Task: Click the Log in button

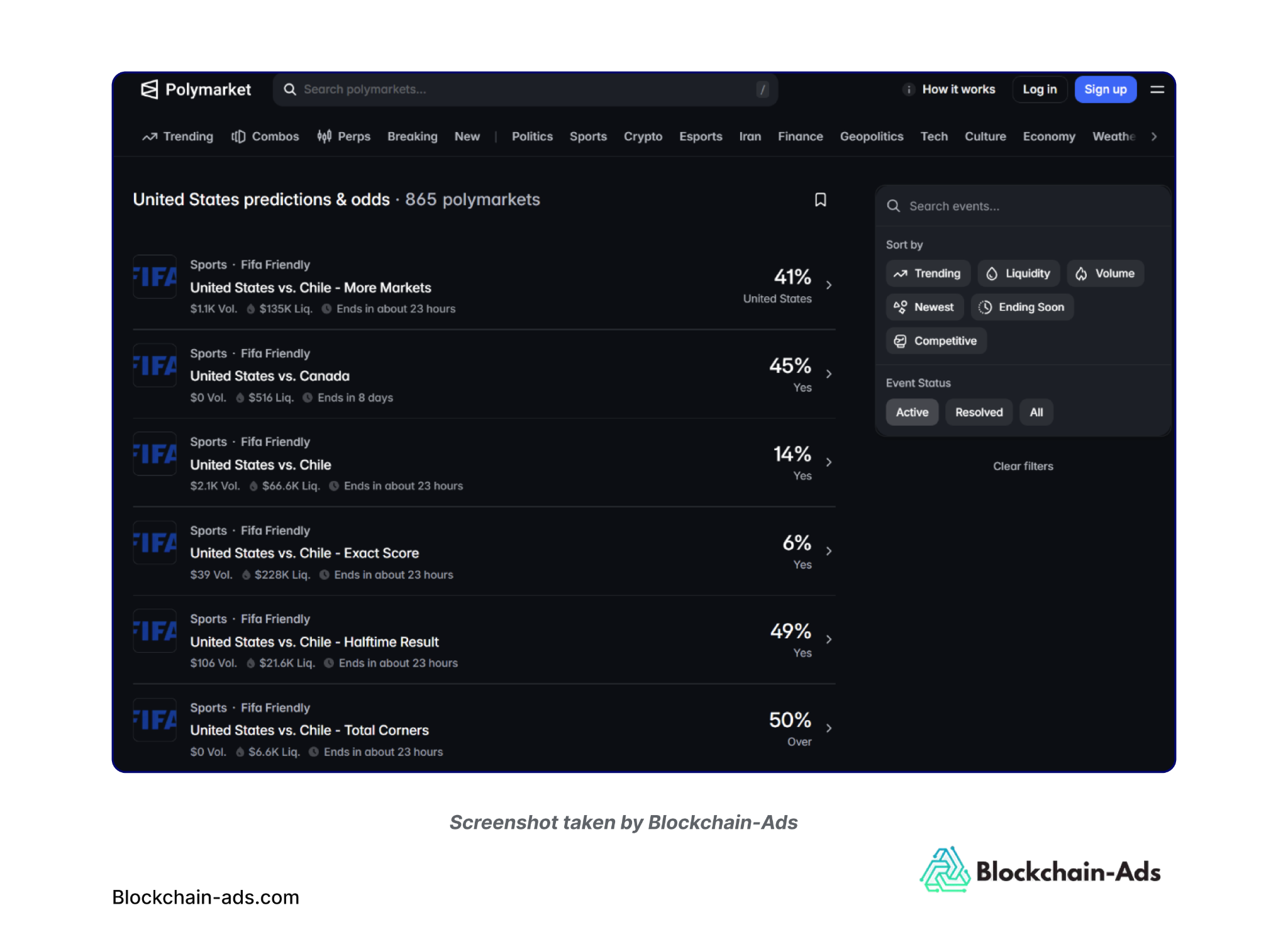Action: click(x=1040, y=89)
